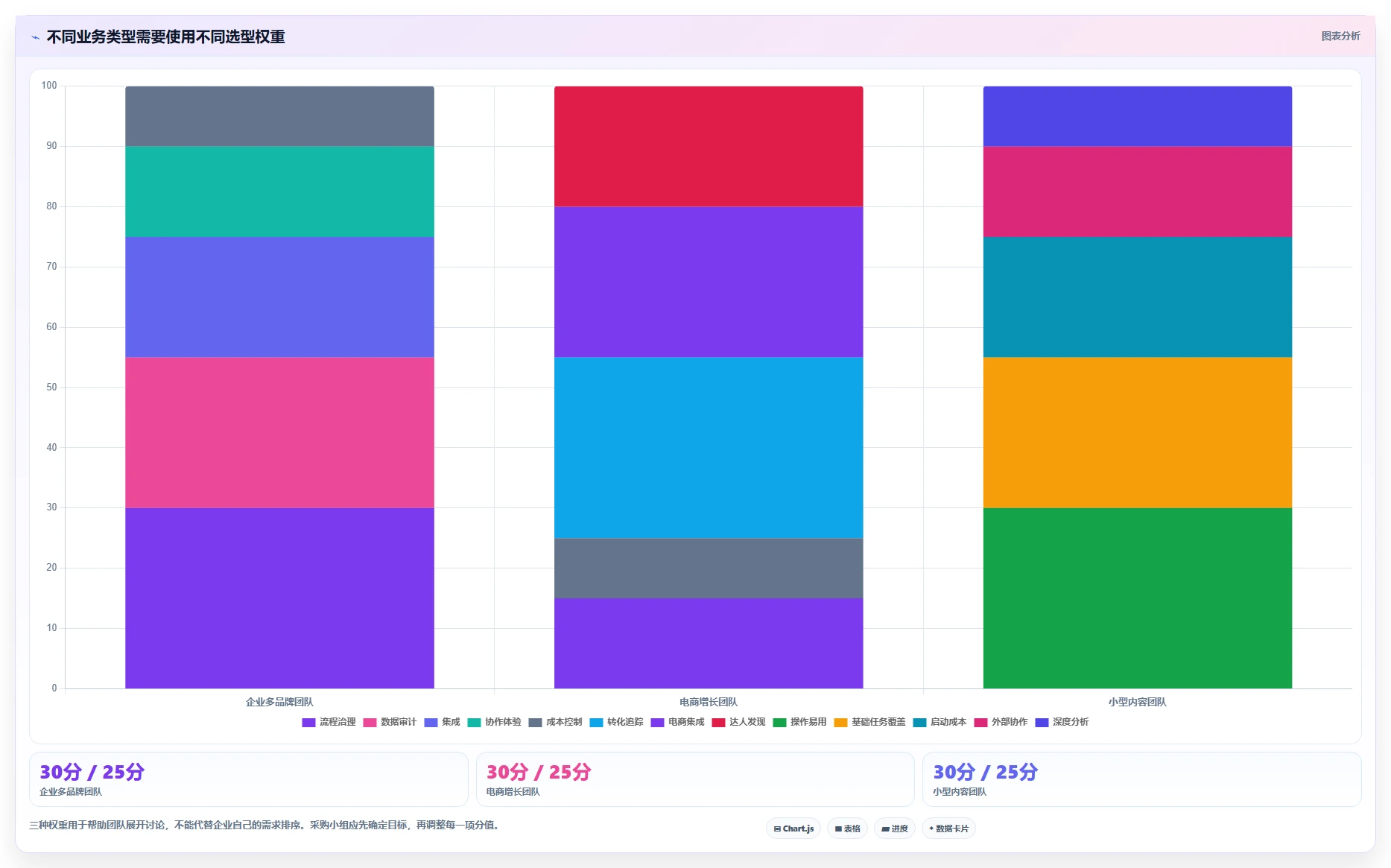Screen dimensions: 1391x868
Task: Click the title 不同业务类型需要使用不同选型权重
Action: [165, 37]
